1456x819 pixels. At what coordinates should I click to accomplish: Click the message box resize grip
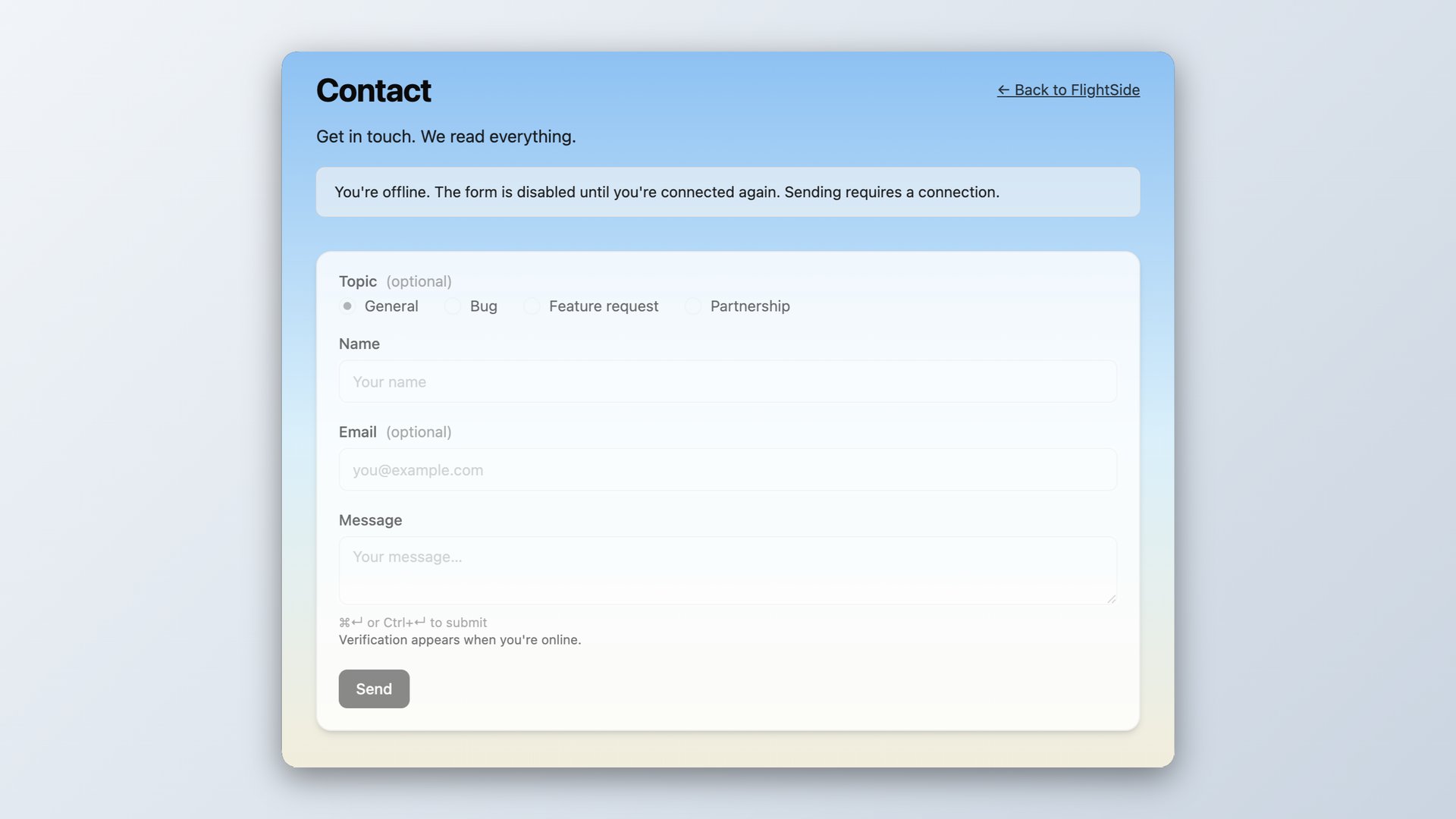1112,599
